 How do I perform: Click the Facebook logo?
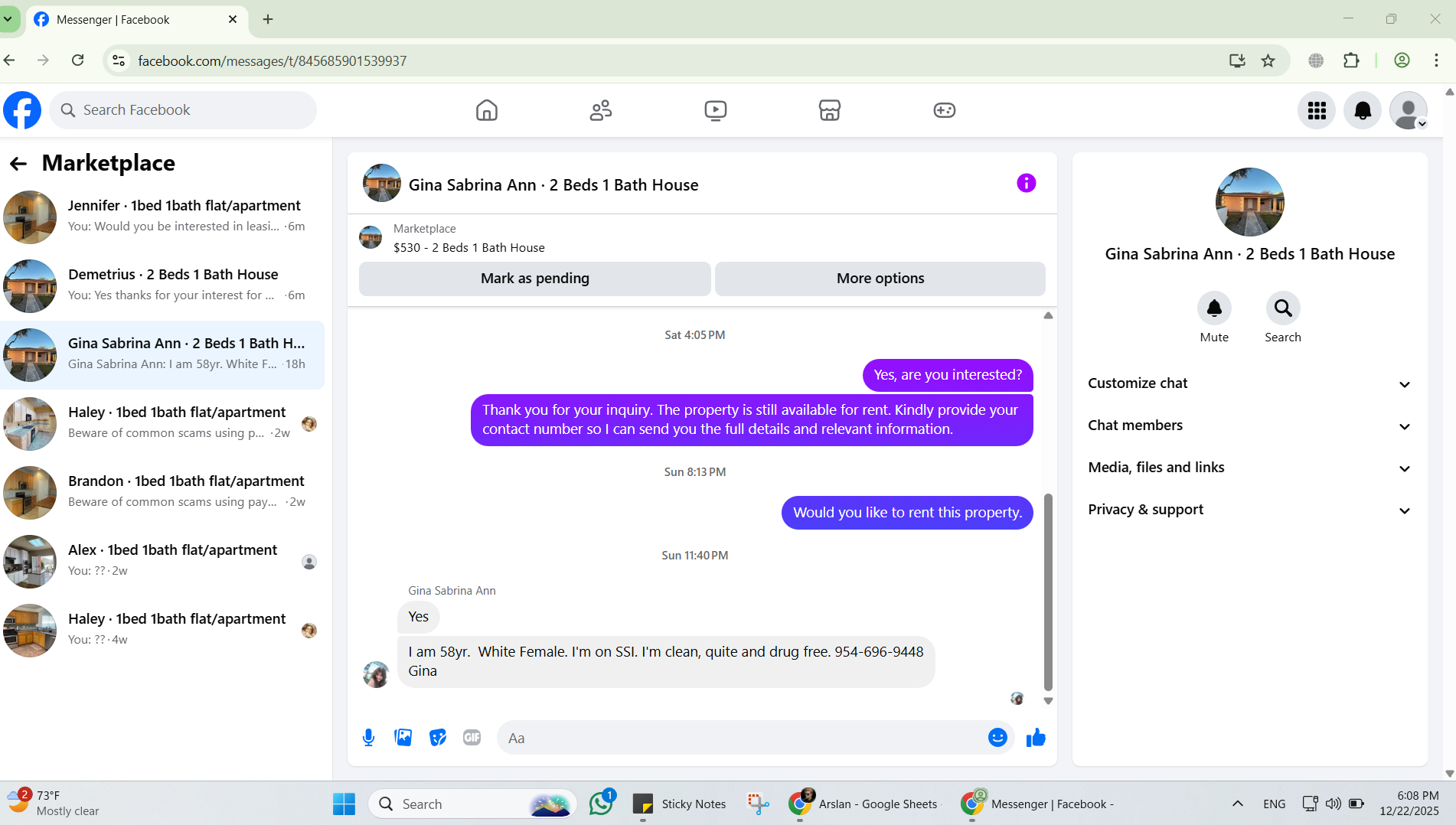click(22, 110)
